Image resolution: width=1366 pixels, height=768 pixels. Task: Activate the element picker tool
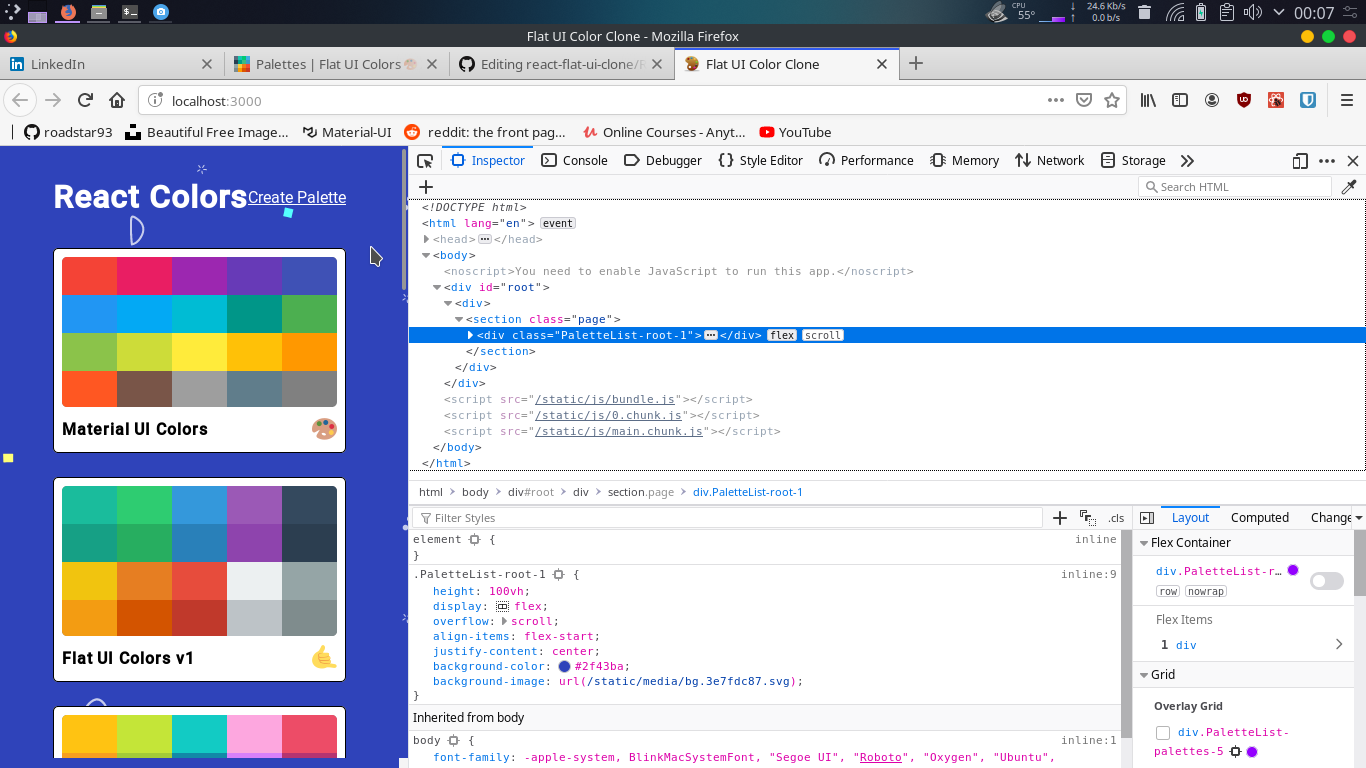point(425,160)
